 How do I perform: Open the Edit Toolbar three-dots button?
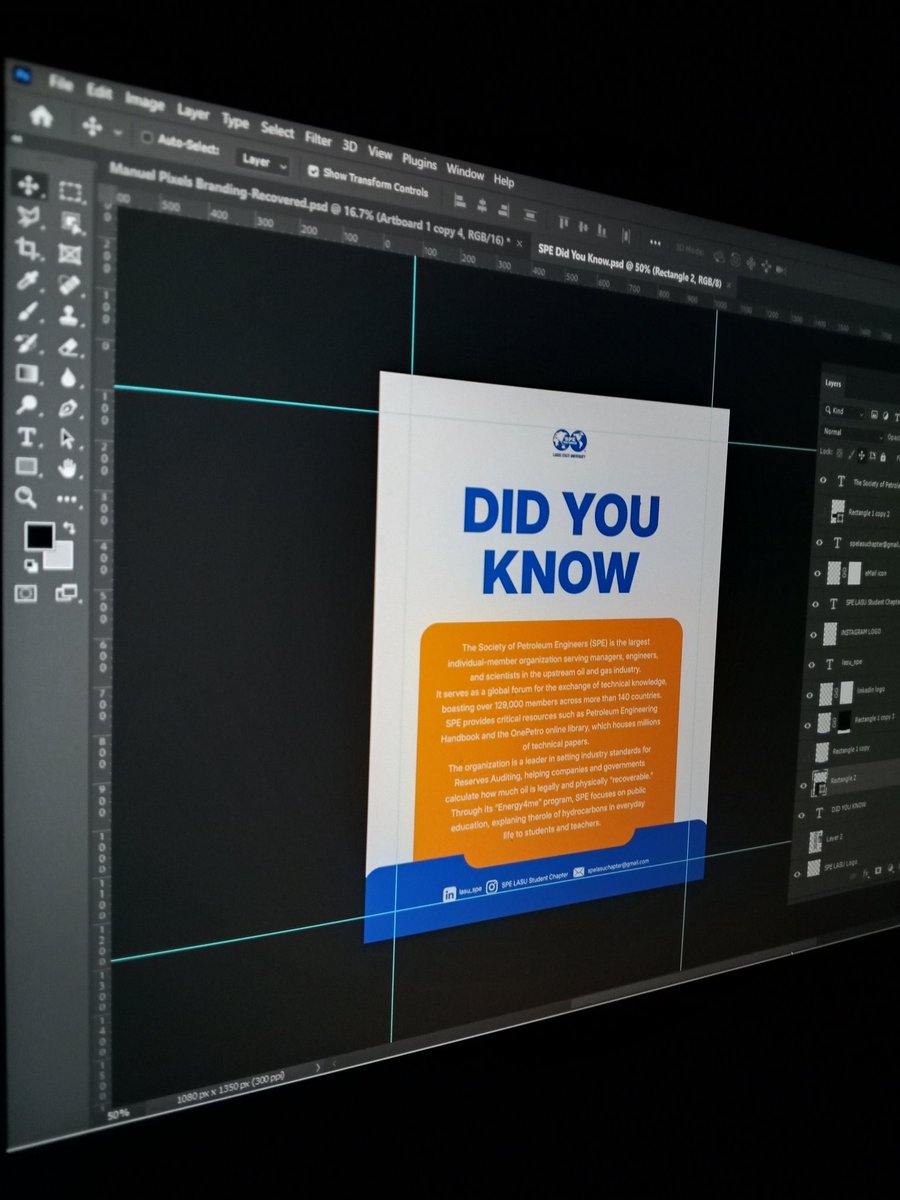tap(68, 498)
